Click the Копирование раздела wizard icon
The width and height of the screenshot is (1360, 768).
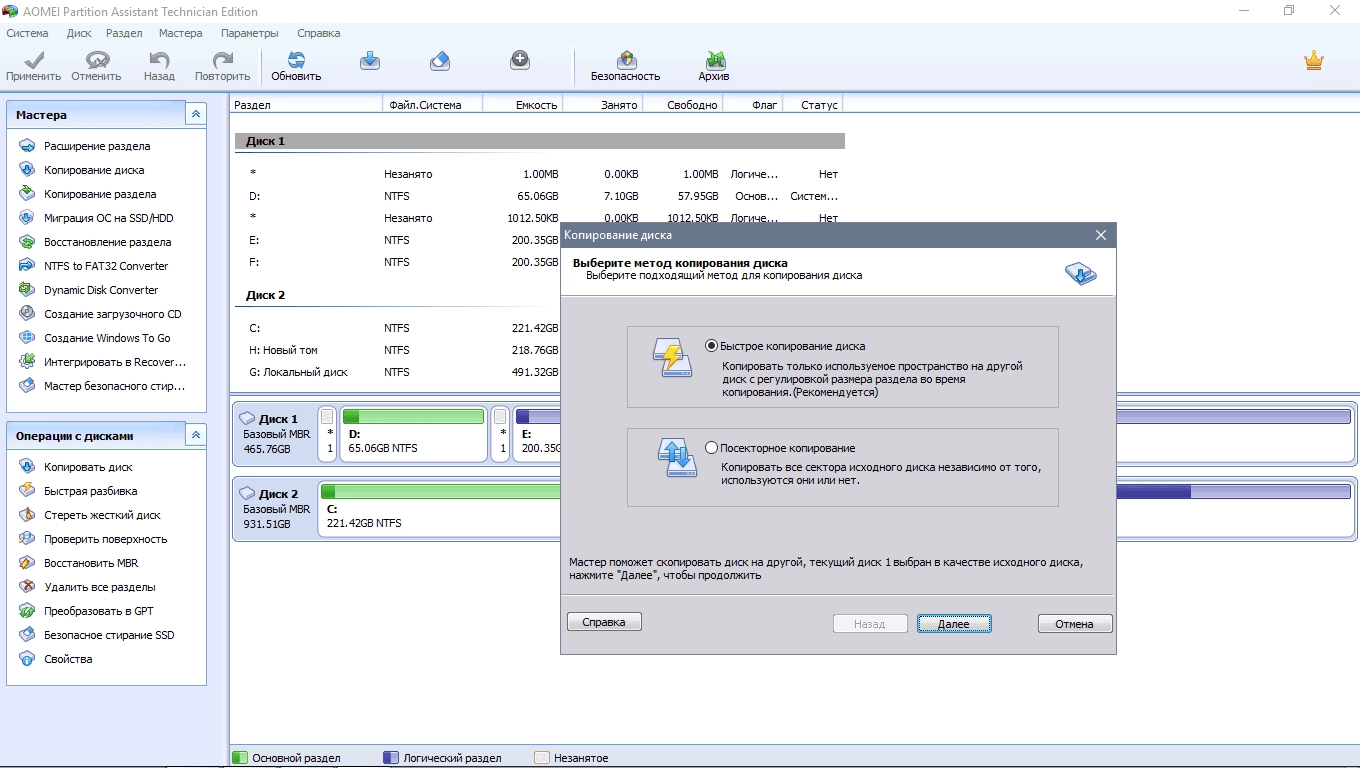tap(27, 194)
